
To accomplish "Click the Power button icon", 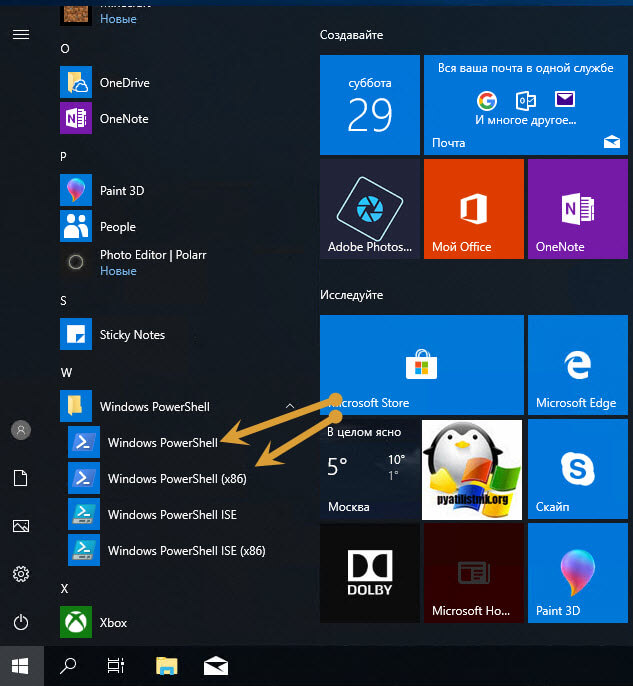I will (20, 622).
